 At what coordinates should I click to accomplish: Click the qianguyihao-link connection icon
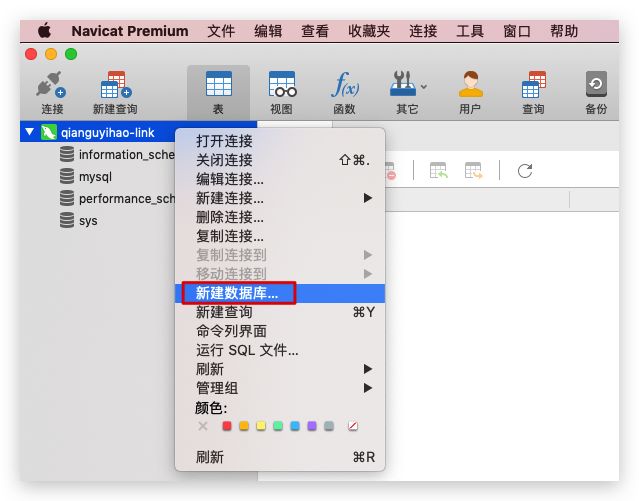49,132
